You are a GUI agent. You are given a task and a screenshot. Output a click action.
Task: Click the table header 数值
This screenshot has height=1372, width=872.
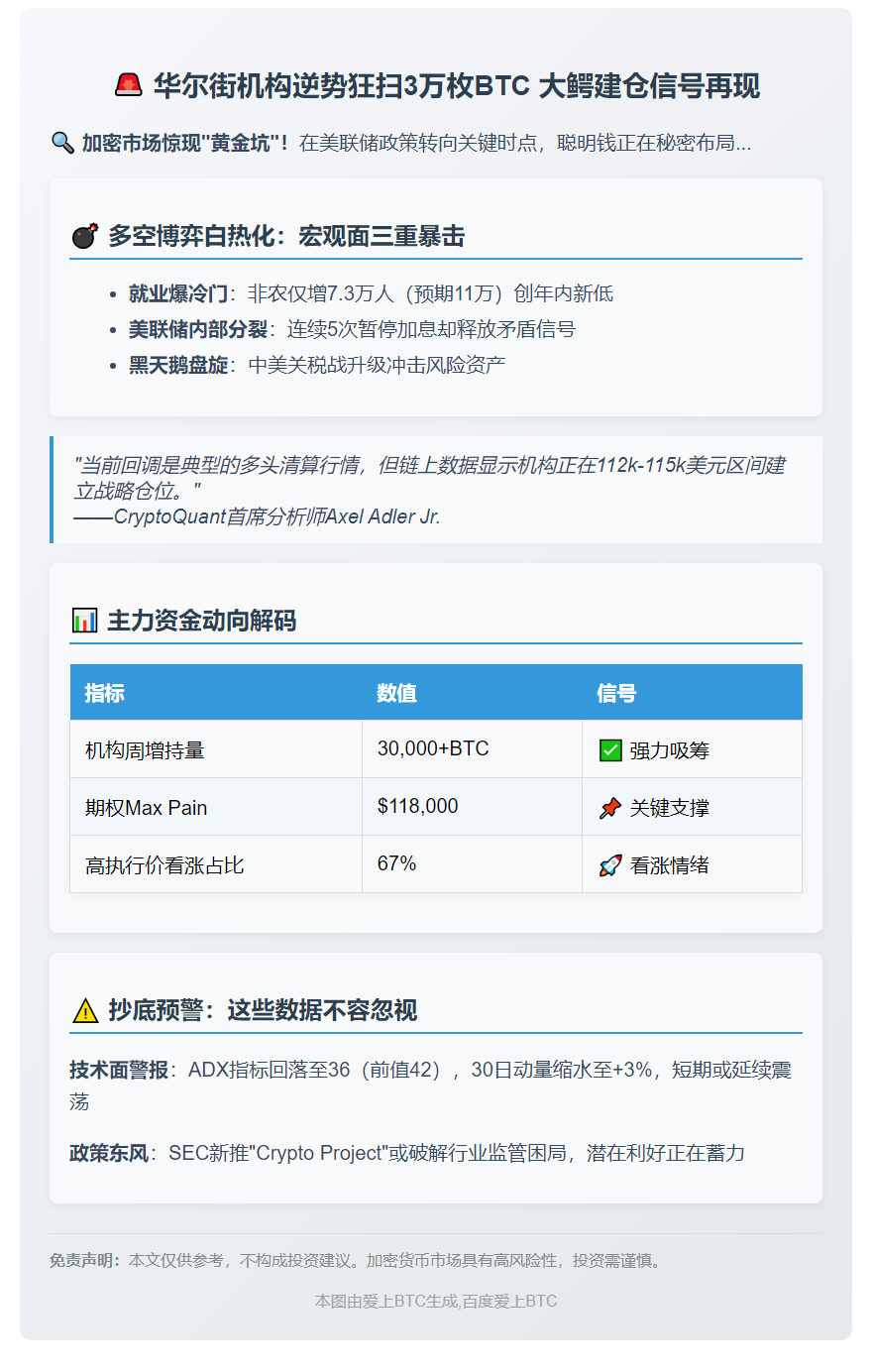[x=472, y=692]
